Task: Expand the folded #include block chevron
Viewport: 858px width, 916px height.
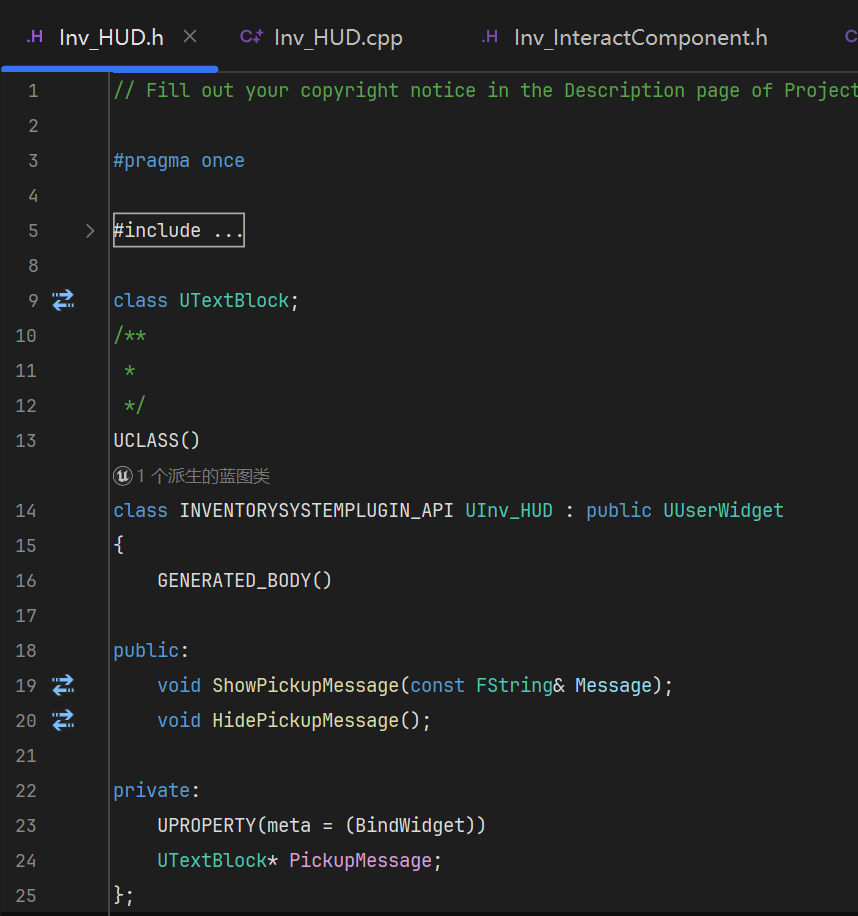Action: pyautogui.click(x=90, y=231)
